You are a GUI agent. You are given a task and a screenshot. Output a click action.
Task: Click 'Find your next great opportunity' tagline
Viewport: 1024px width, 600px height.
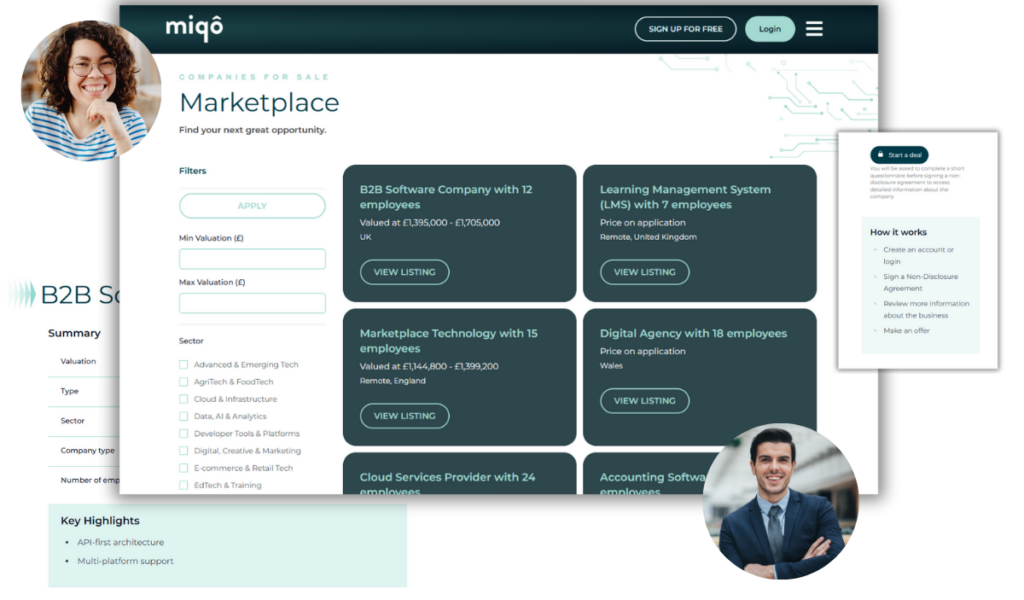(253, 130)
